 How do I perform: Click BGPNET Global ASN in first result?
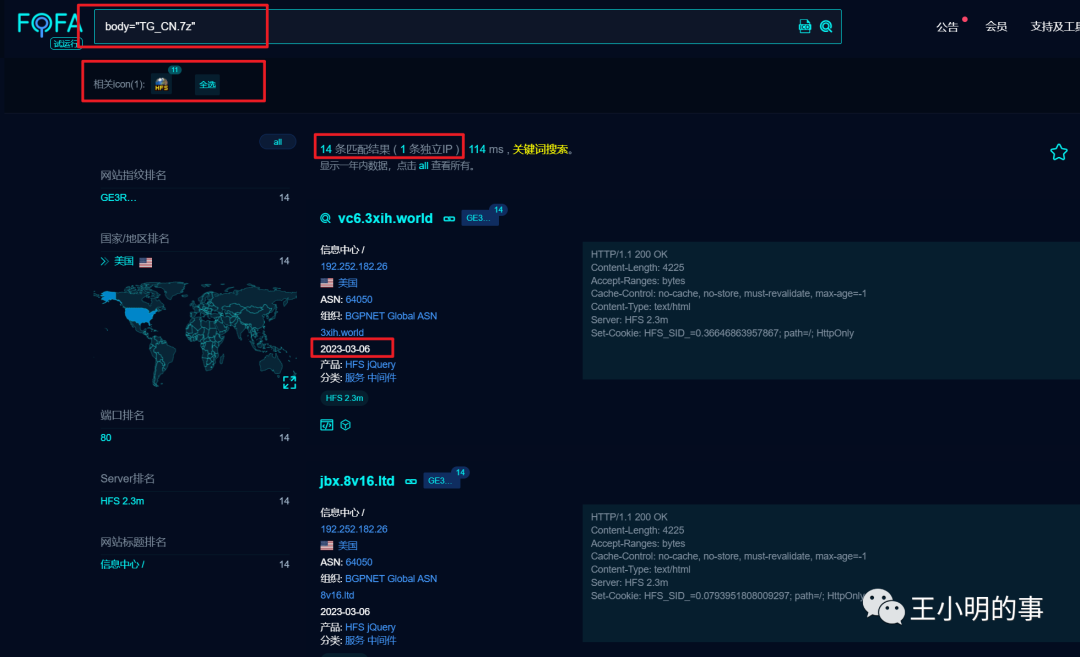click(391, 316)
